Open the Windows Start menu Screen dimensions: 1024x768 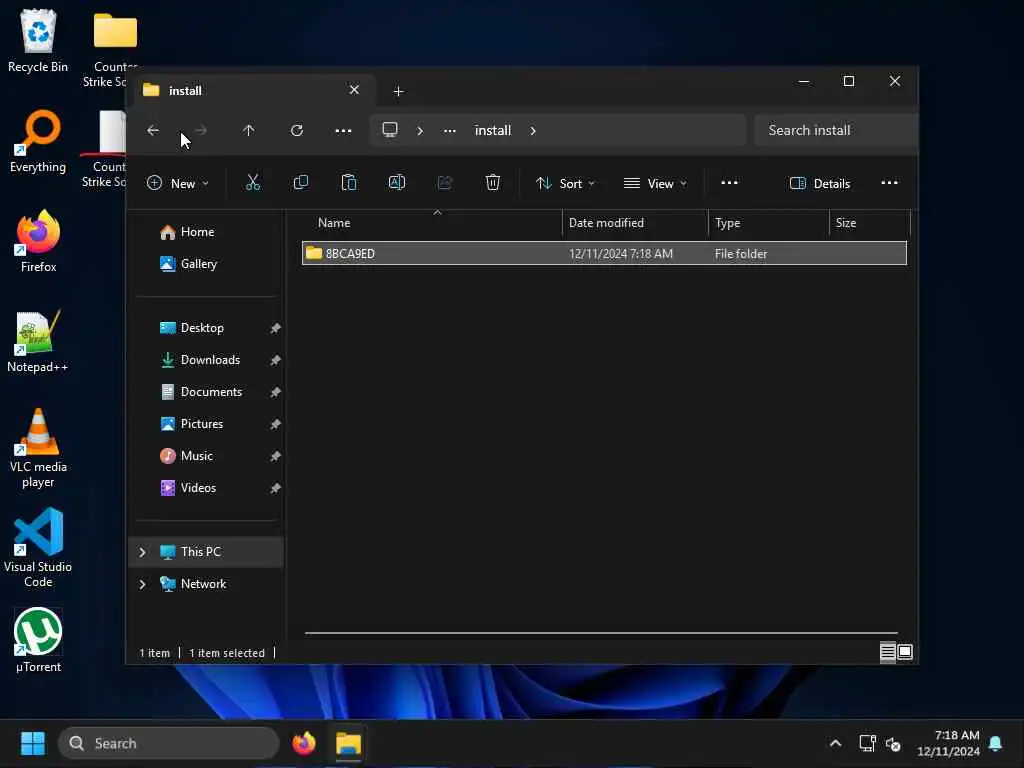[33, 743]
